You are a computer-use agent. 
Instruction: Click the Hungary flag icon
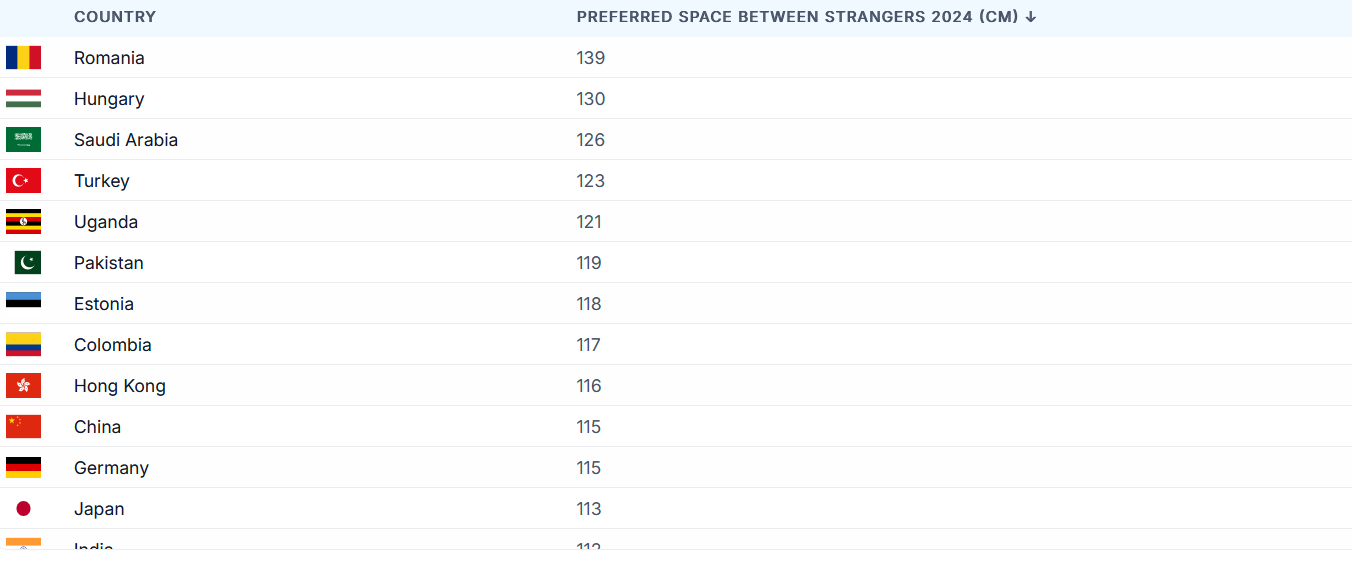click(x=23, y=99)
